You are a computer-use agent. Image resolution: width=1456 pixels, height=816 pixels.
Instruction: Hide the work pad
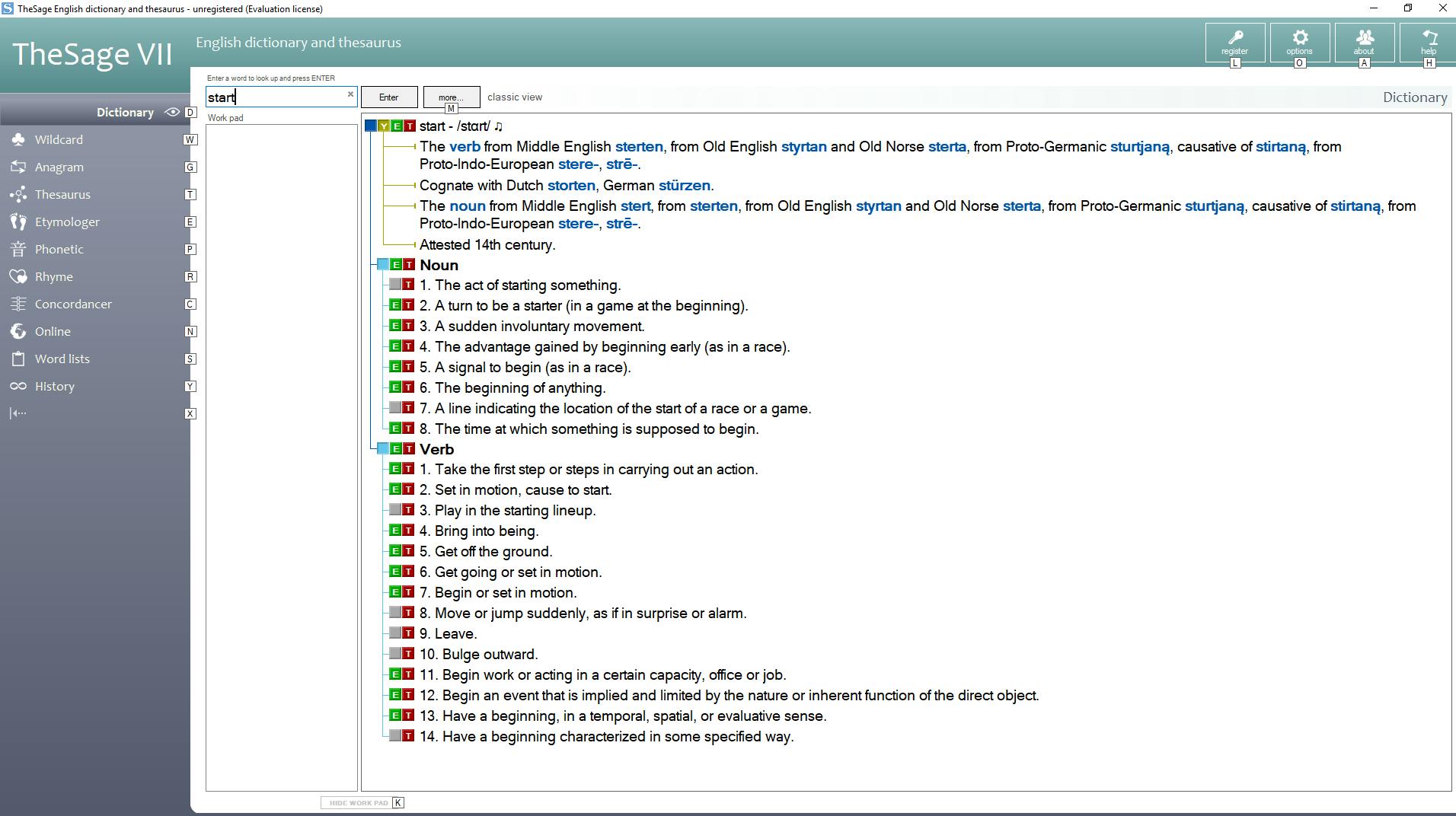[359, 803]
